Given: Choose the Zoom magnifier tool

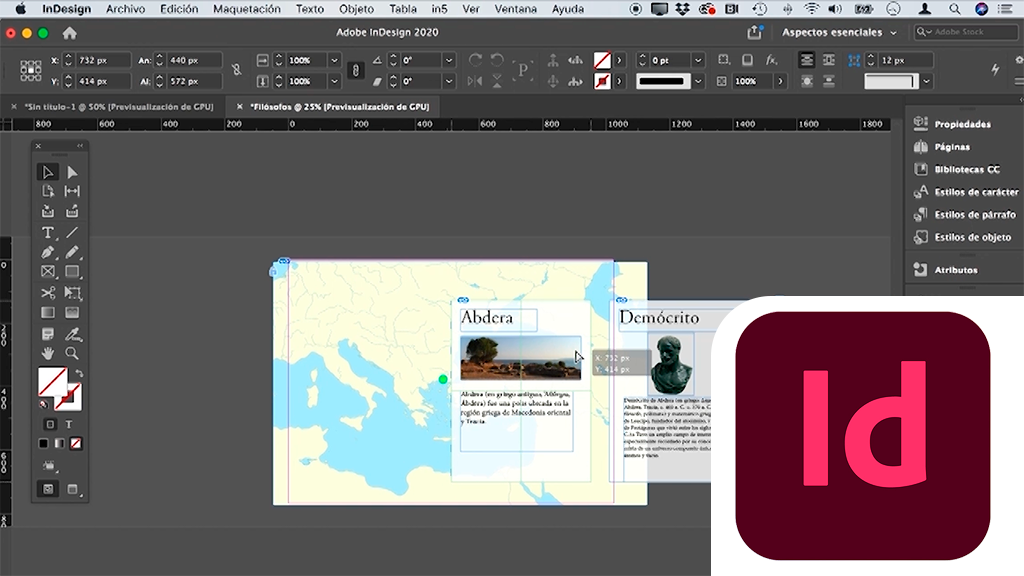Looking at the screenshot, I should tap(72, 353).
